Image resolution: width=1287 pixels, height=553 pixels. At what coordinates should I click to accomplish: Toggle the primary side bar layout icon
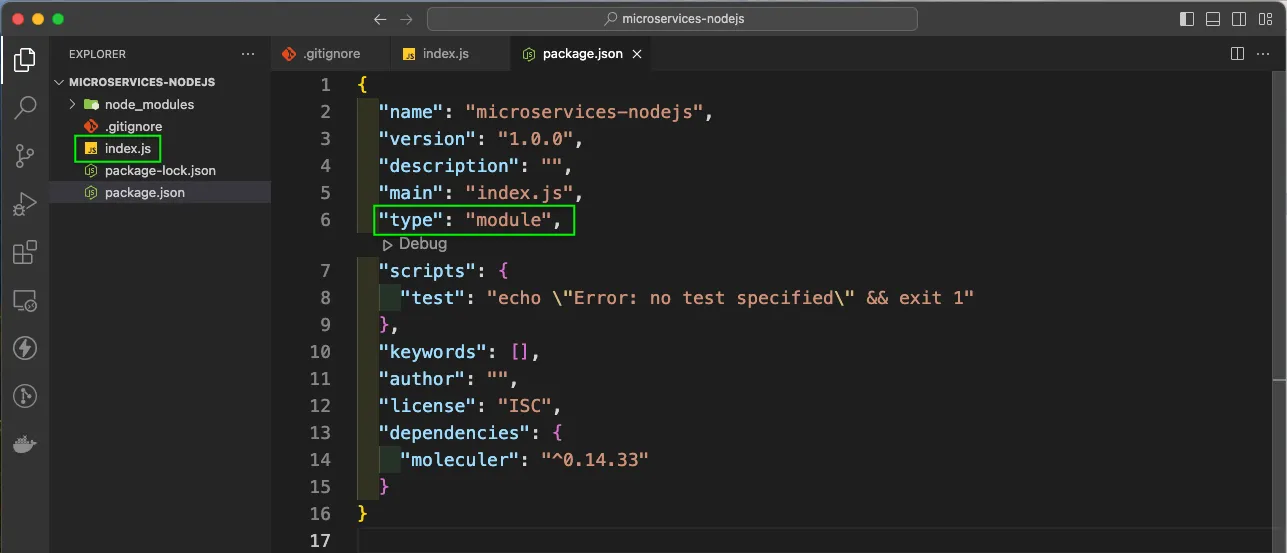click(1187, 19)
